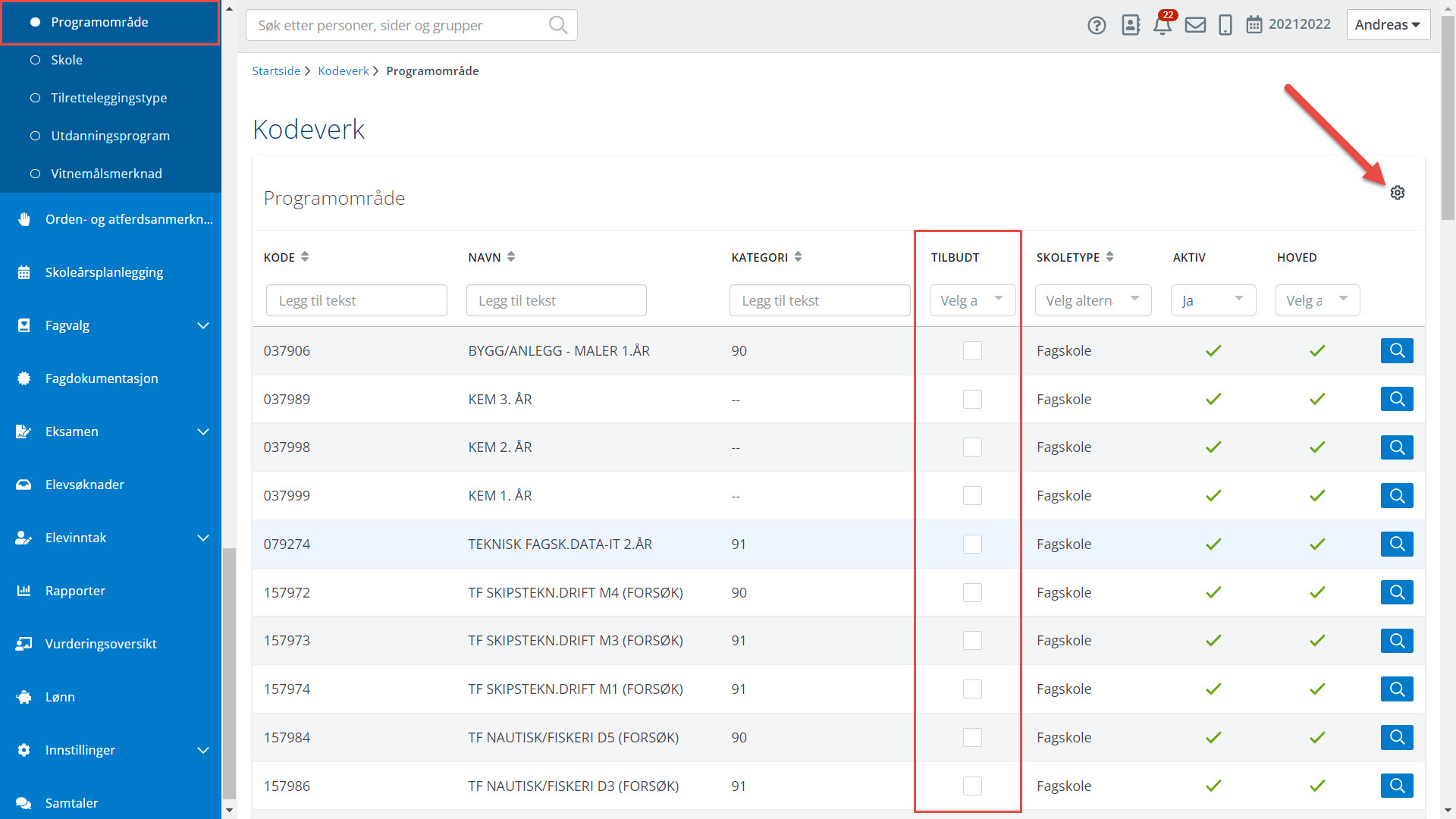Click the Skoleårsplanlegging calendar icon
This screenshot has height=819, width=1456.
24,272
